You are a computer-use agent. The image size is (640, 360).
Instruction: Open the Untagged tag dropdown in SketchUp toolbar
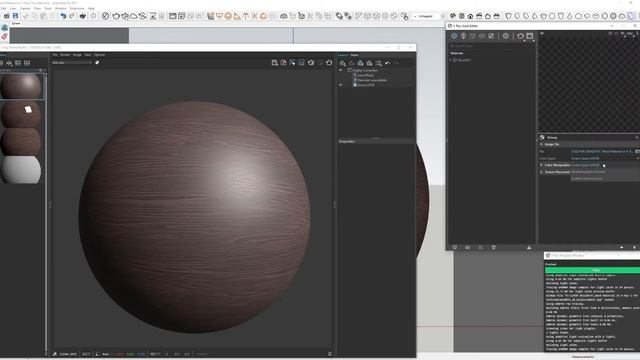[428, 16]
